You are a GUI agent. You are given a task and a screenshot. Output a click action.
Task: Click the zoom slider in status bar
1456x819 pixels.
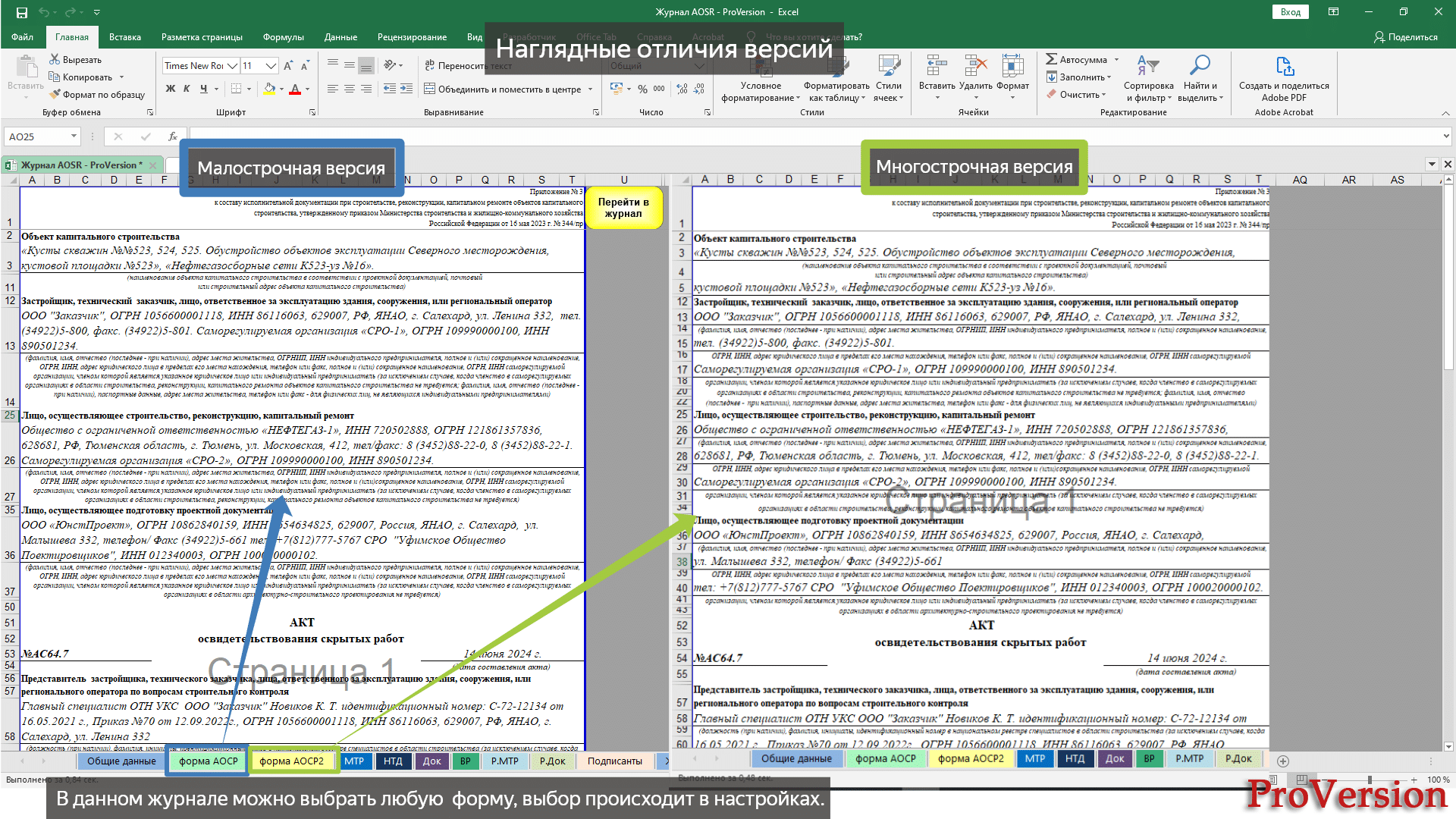click(1370, 780)
